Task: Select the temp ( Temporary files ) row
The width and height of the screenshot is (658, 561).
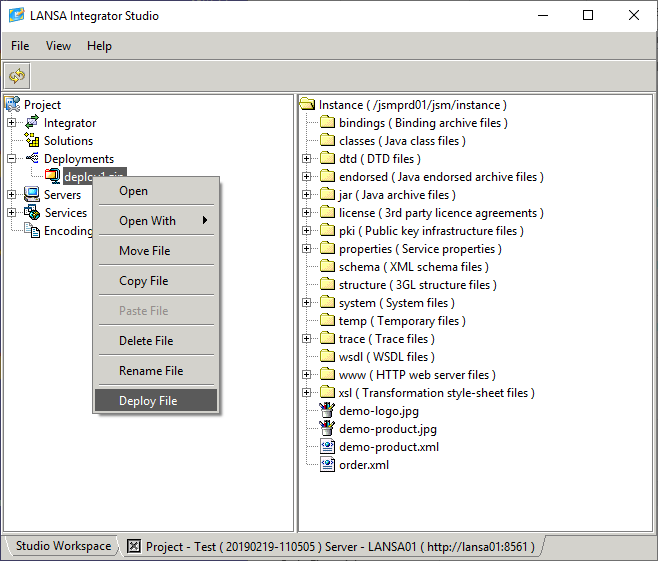Action: point(402,321)
